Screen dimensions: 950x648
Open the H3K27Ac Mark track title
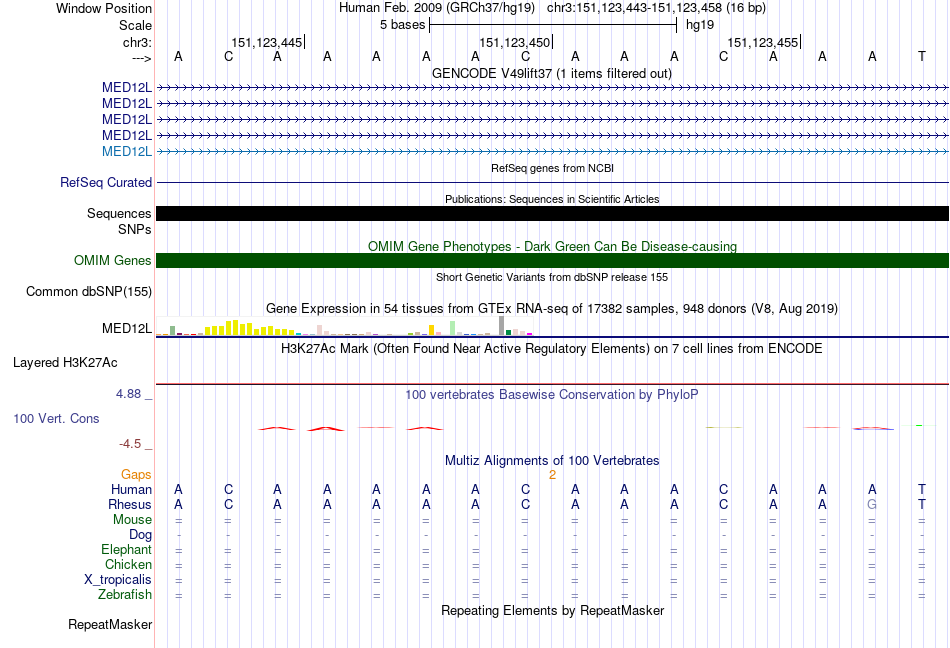coord(552,349)
